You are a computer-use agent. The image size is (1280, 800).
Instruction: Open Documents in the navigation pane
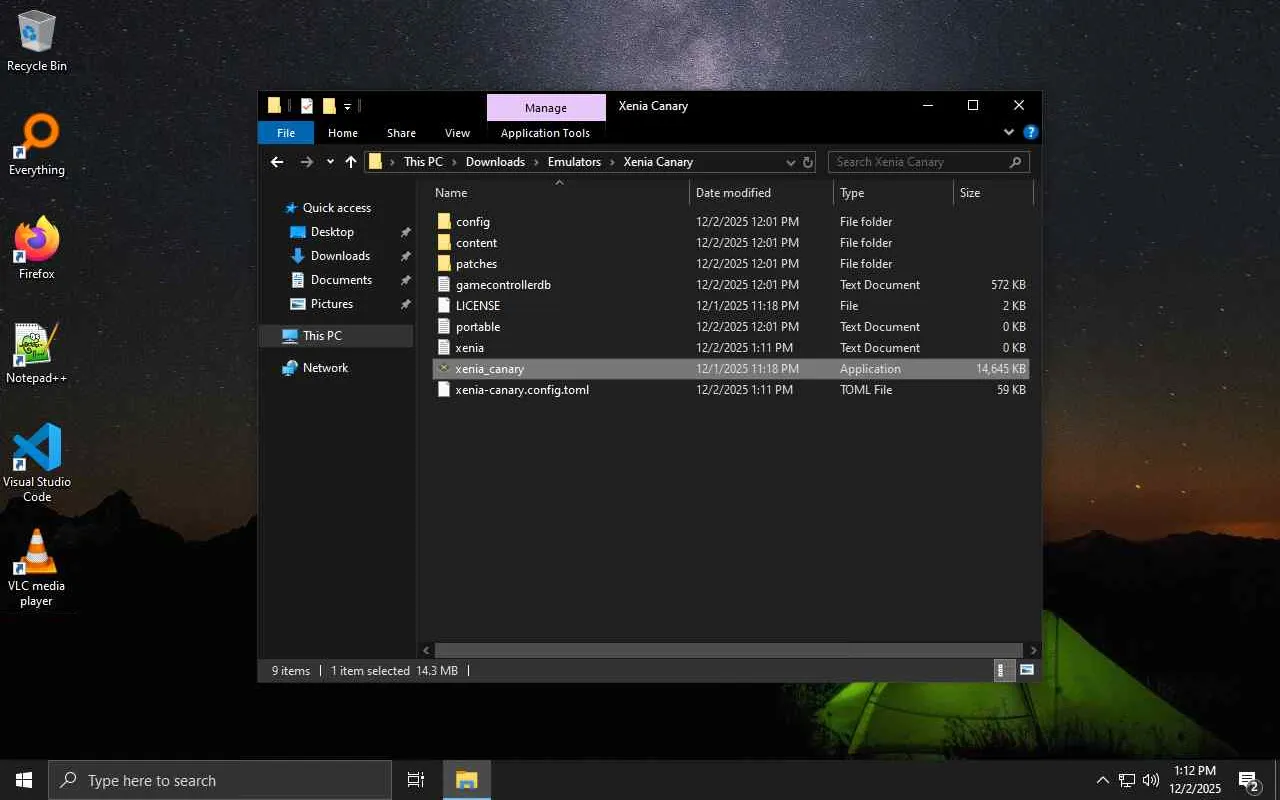pyautogui.click(x=341, y=280)
